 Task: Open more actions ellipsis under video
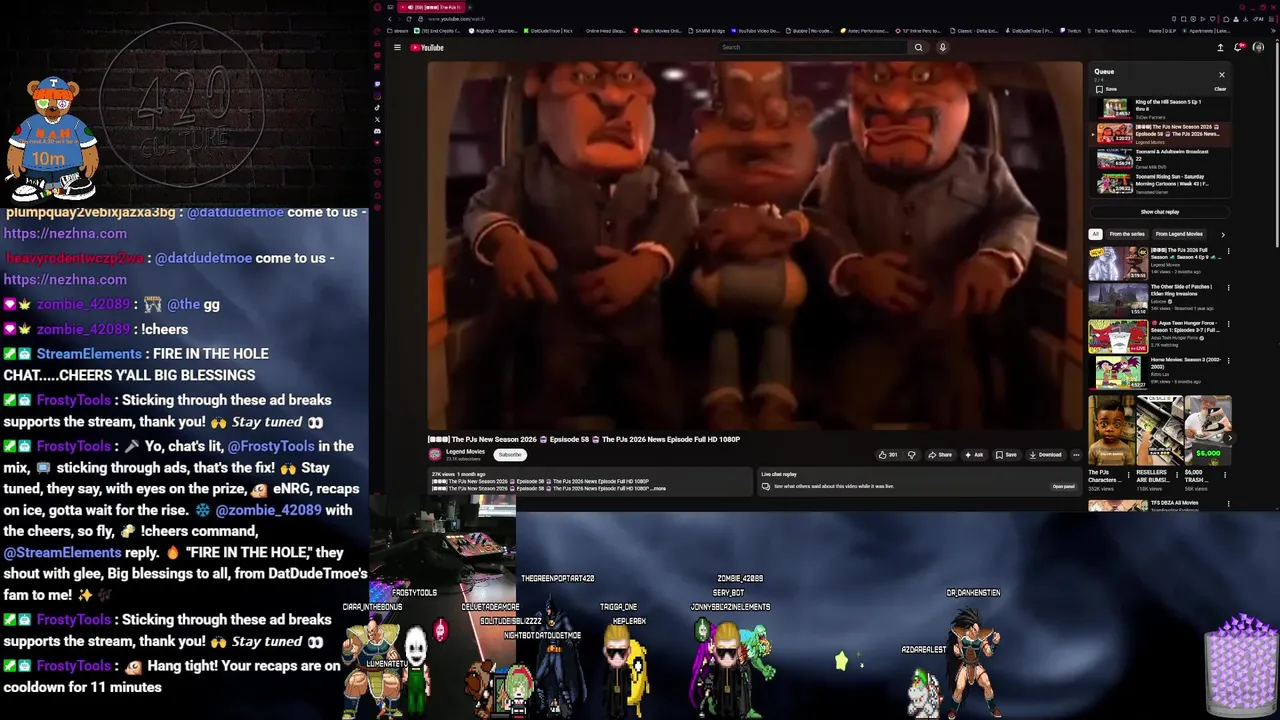click(1076, 455)
